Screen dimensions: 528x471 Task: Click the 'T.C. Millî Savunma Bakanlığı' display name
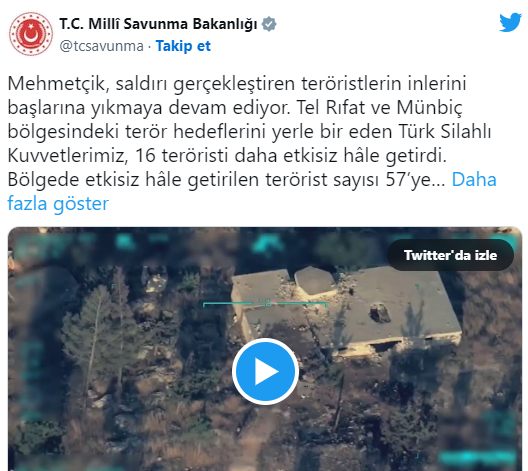(158, 24)
